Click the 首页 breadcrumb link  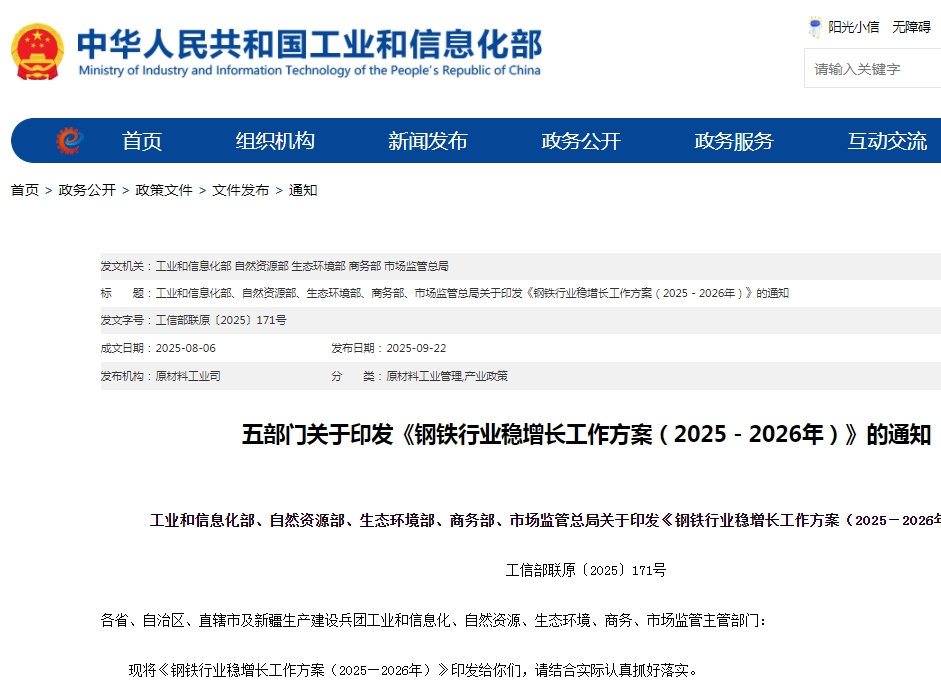25,190
